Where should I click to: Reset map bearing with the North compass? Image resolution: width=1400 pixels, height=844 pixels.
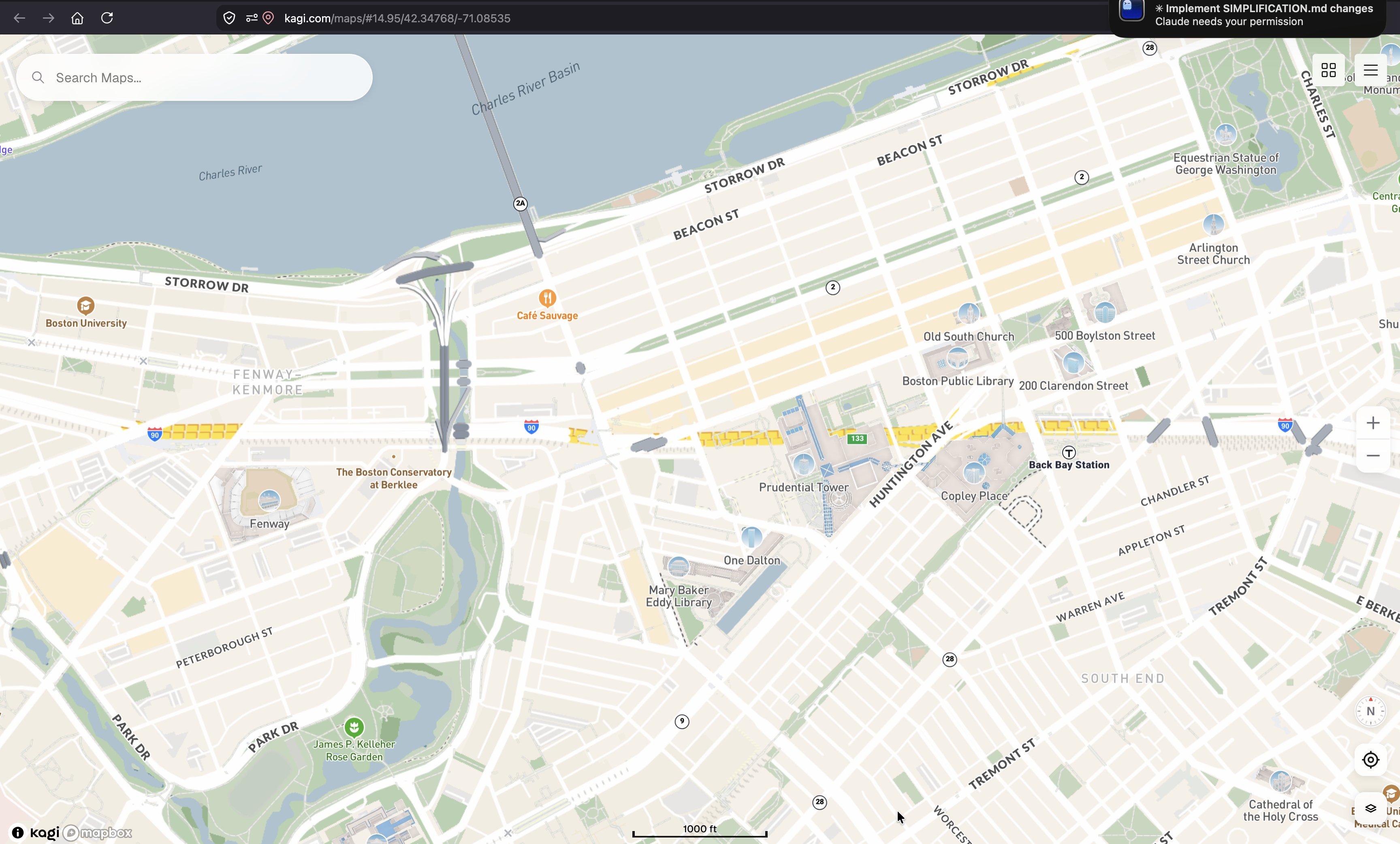point(1370,711)
